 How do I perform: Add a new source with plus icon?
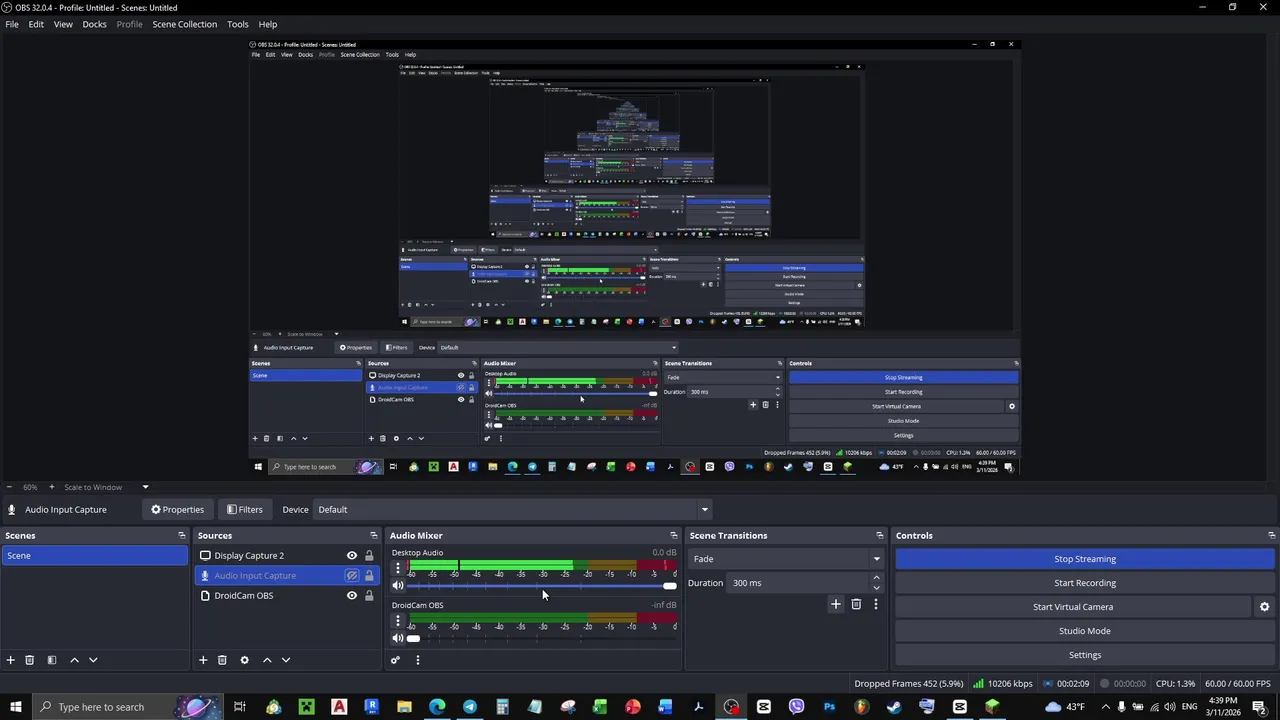203,660
